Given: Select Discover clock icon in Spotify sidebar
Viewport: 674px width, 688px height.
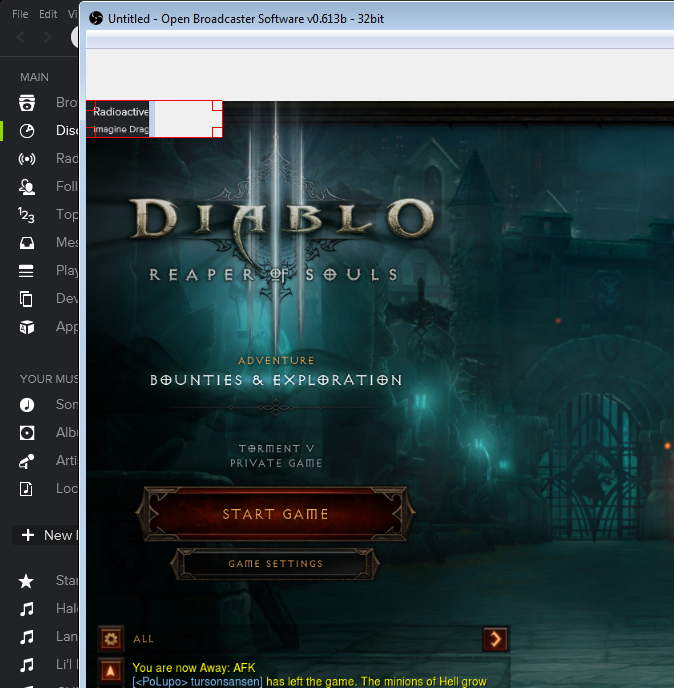Looking at the screenshot, I should tap(27, 131).
